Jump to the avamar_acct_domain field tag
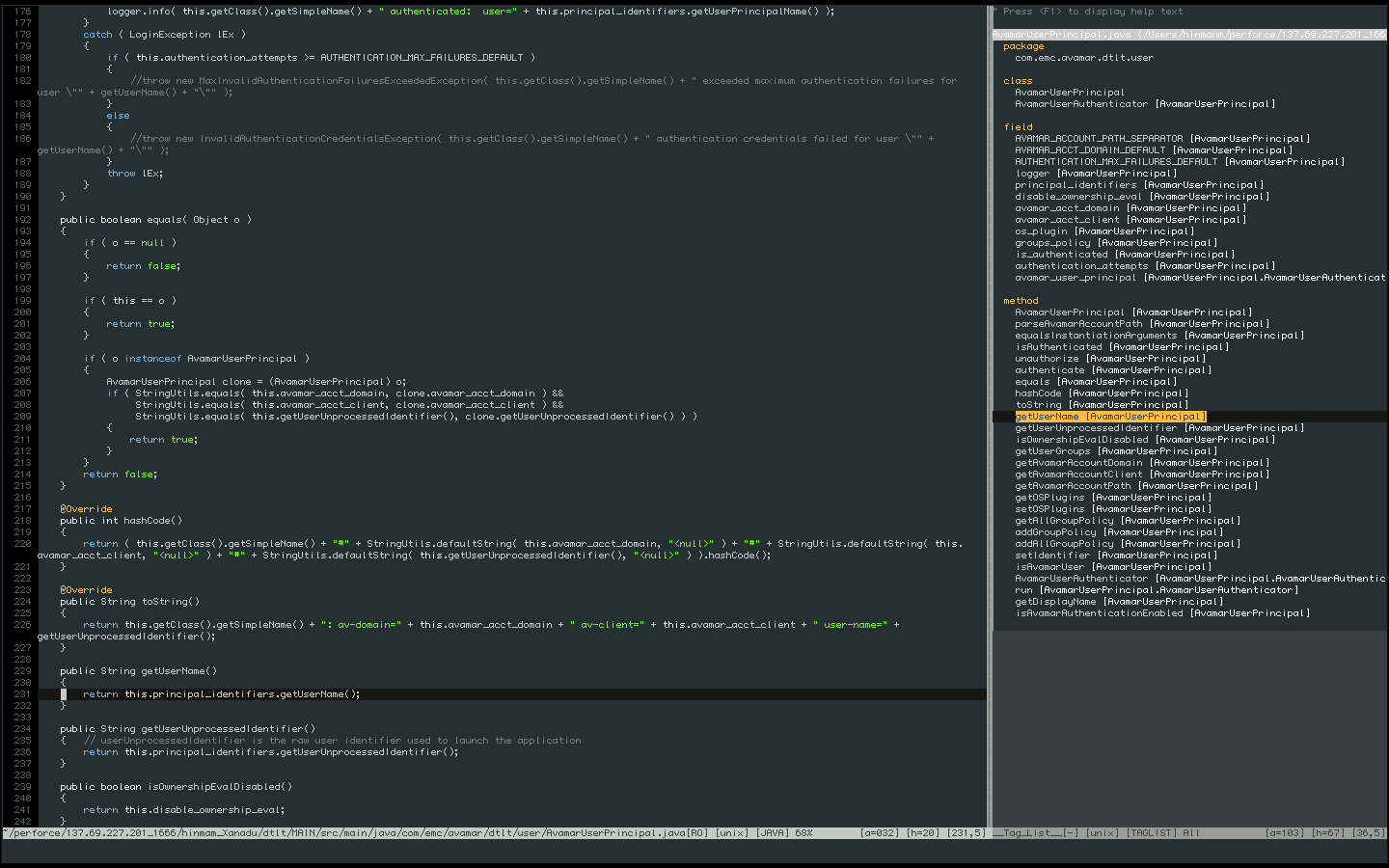The width and height of the screenshot is (1389, 868). [x=1130, y=208]
